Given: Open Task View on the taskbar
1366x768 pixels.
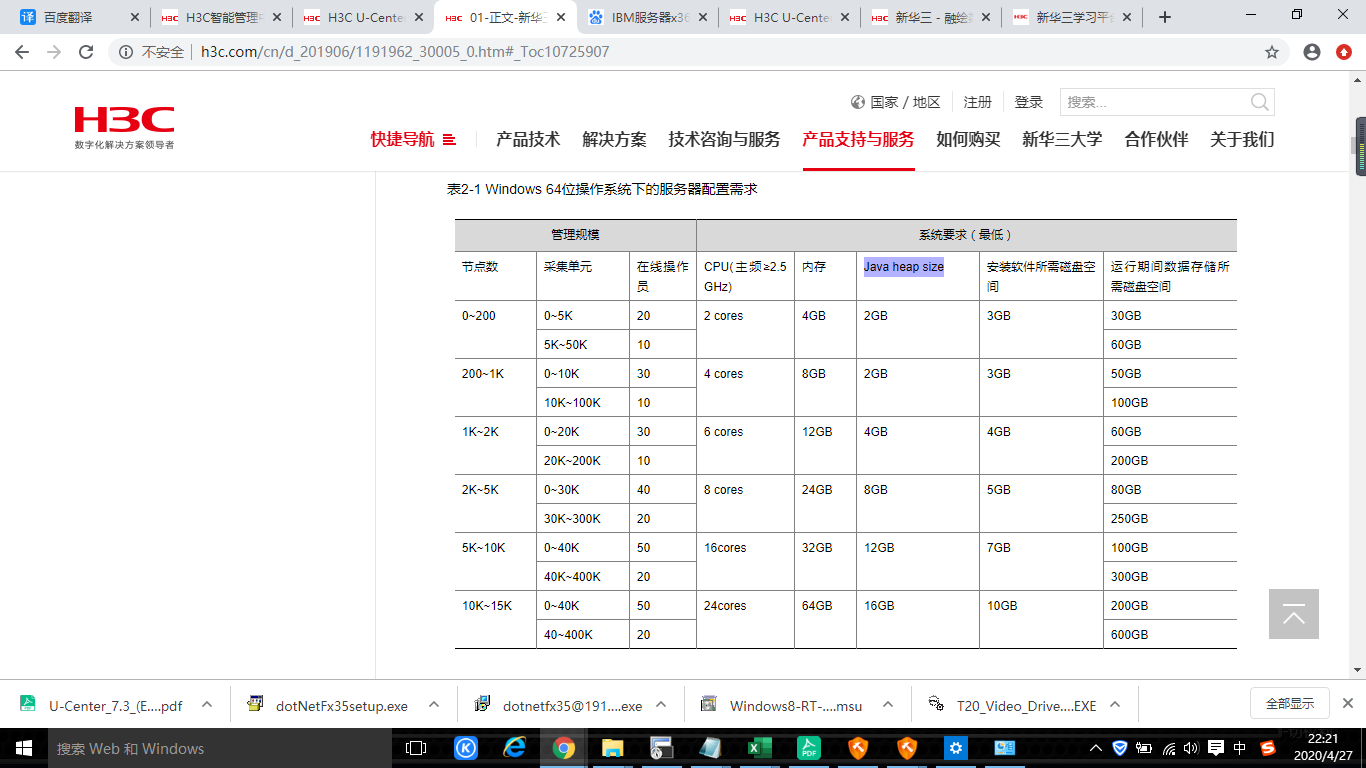Looking at the screenshot, I should click(x=416, y=748).
